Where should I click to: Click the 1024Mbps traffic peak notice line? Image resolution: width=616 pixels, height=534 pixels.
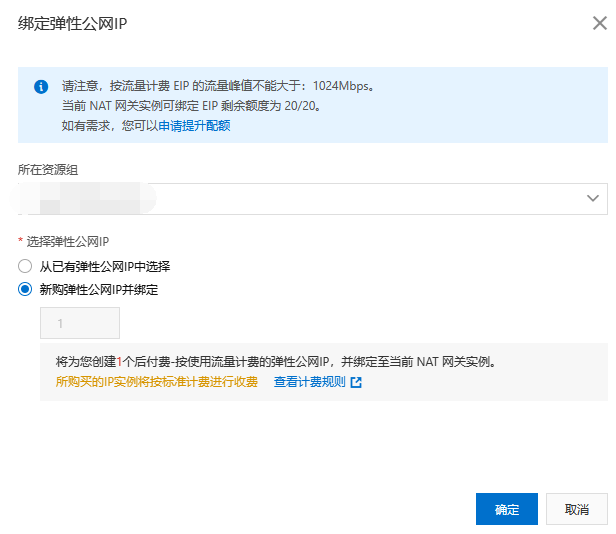point(218,87)
